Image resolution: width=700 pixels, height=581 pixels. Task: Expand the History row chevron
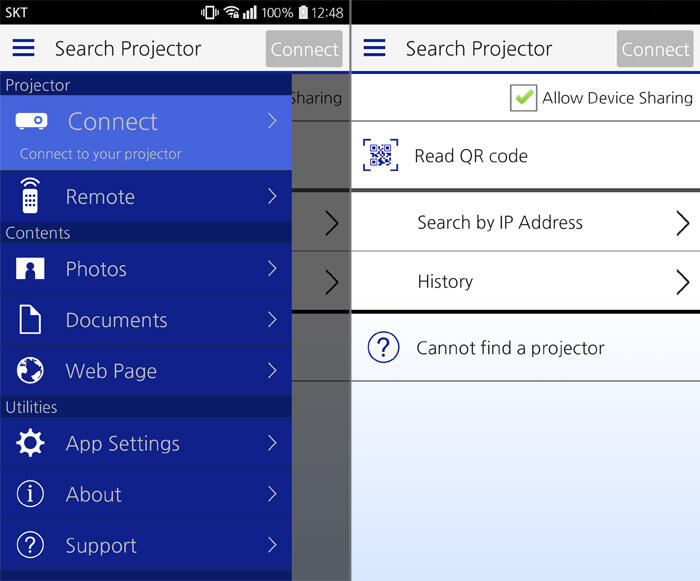pos(683,282)
